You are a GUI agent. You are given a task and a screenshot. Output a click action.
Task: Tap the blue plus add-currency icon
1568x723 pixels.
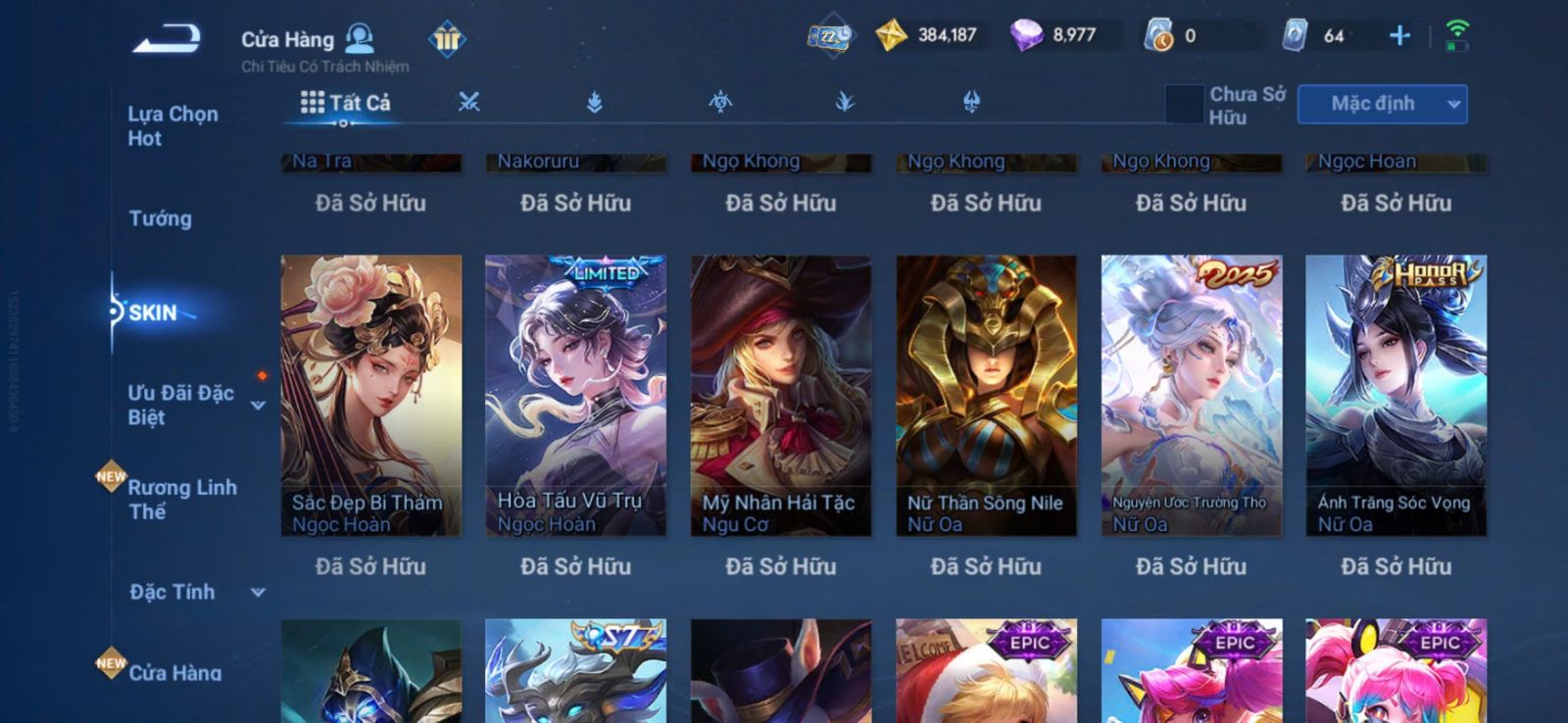(1399, 36)
